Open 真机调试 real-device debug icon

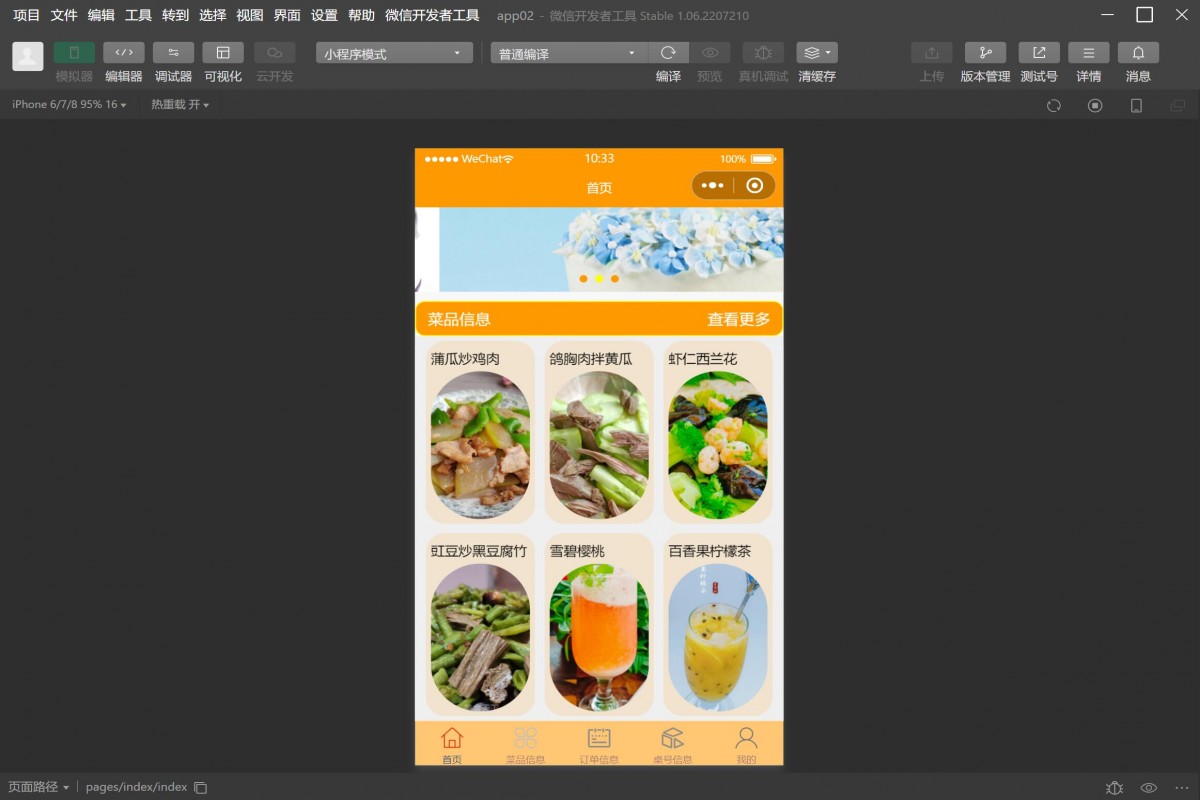763,53
